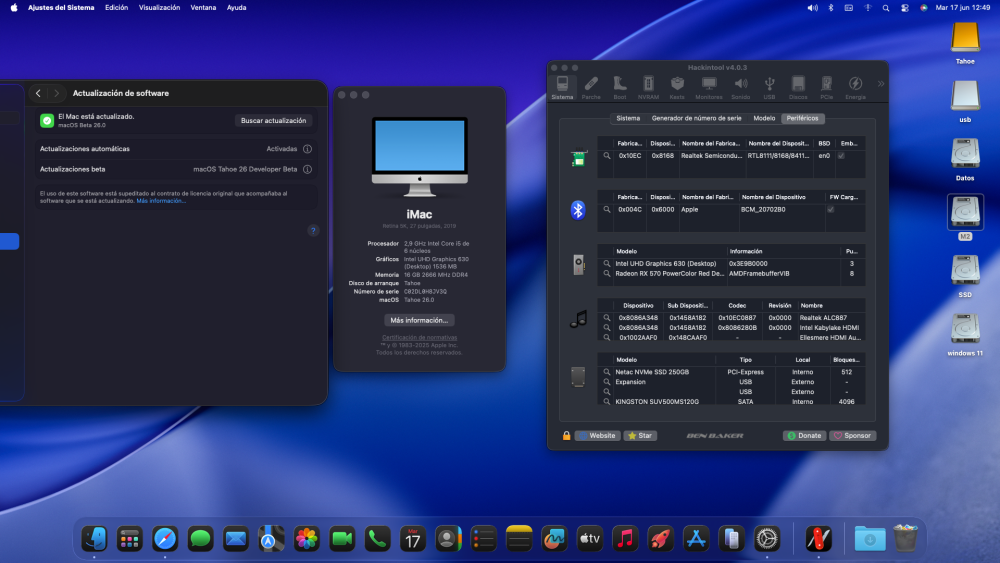Open the Edición menu in the menu bar
The height and width of the screenshot is (563, 1000).
(116, 8)
